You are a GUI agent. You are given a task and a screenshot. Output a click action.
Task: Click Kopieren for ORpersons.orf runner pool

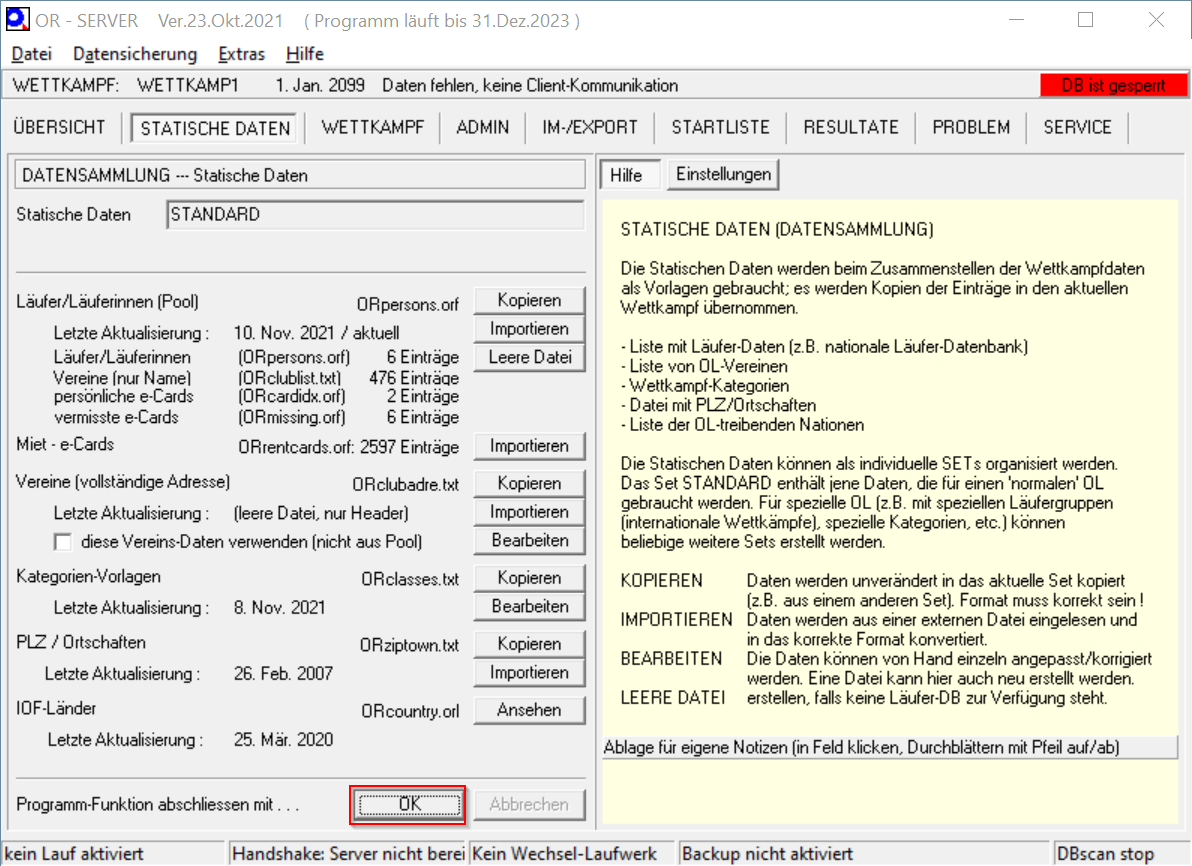click(x=529, y=301)
